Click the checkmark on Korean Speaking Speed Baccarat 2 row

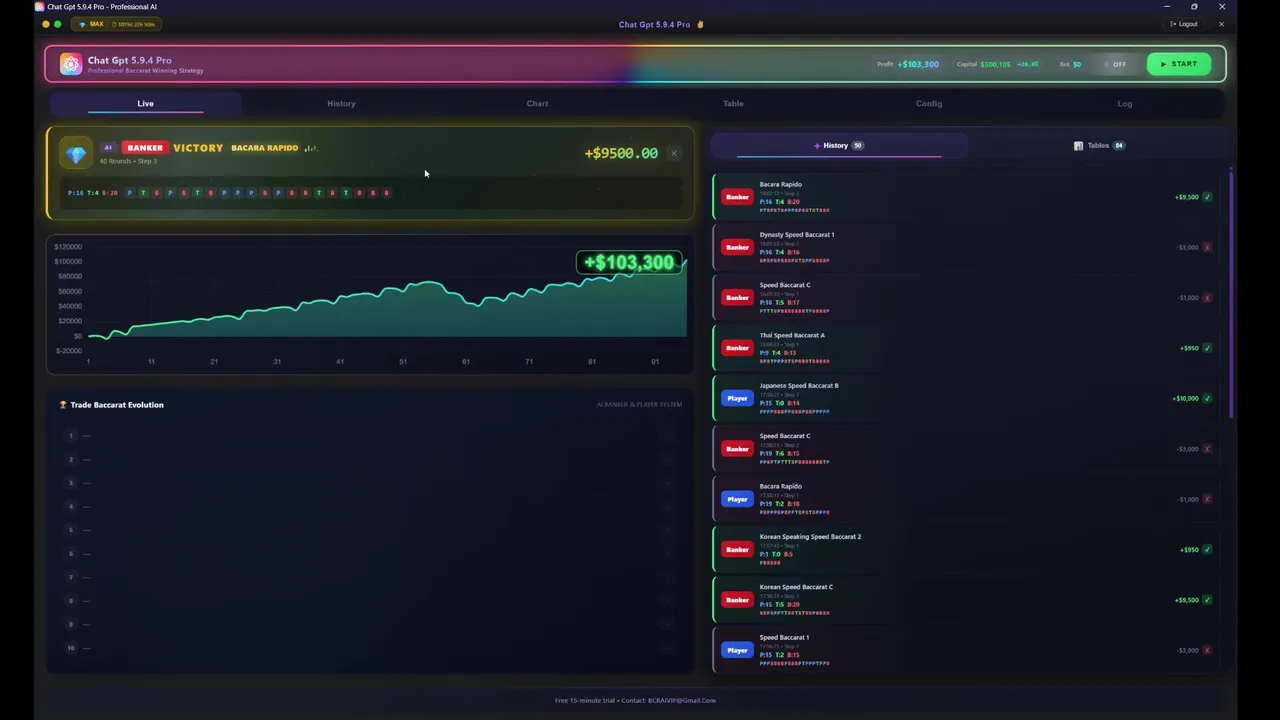pyautogui.click(x=1207, y=549)
